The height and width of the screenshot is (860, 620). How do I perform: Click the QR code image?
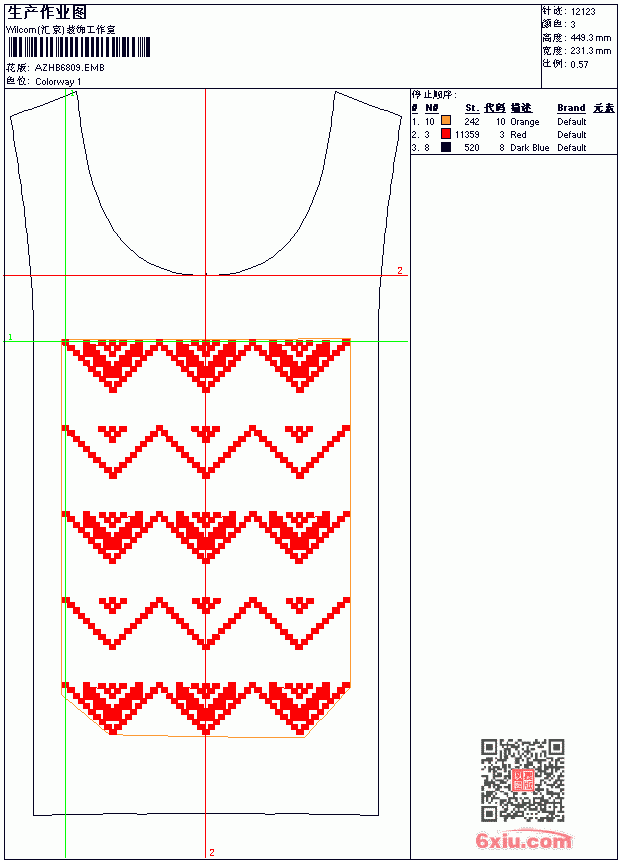tap(523, 779)
